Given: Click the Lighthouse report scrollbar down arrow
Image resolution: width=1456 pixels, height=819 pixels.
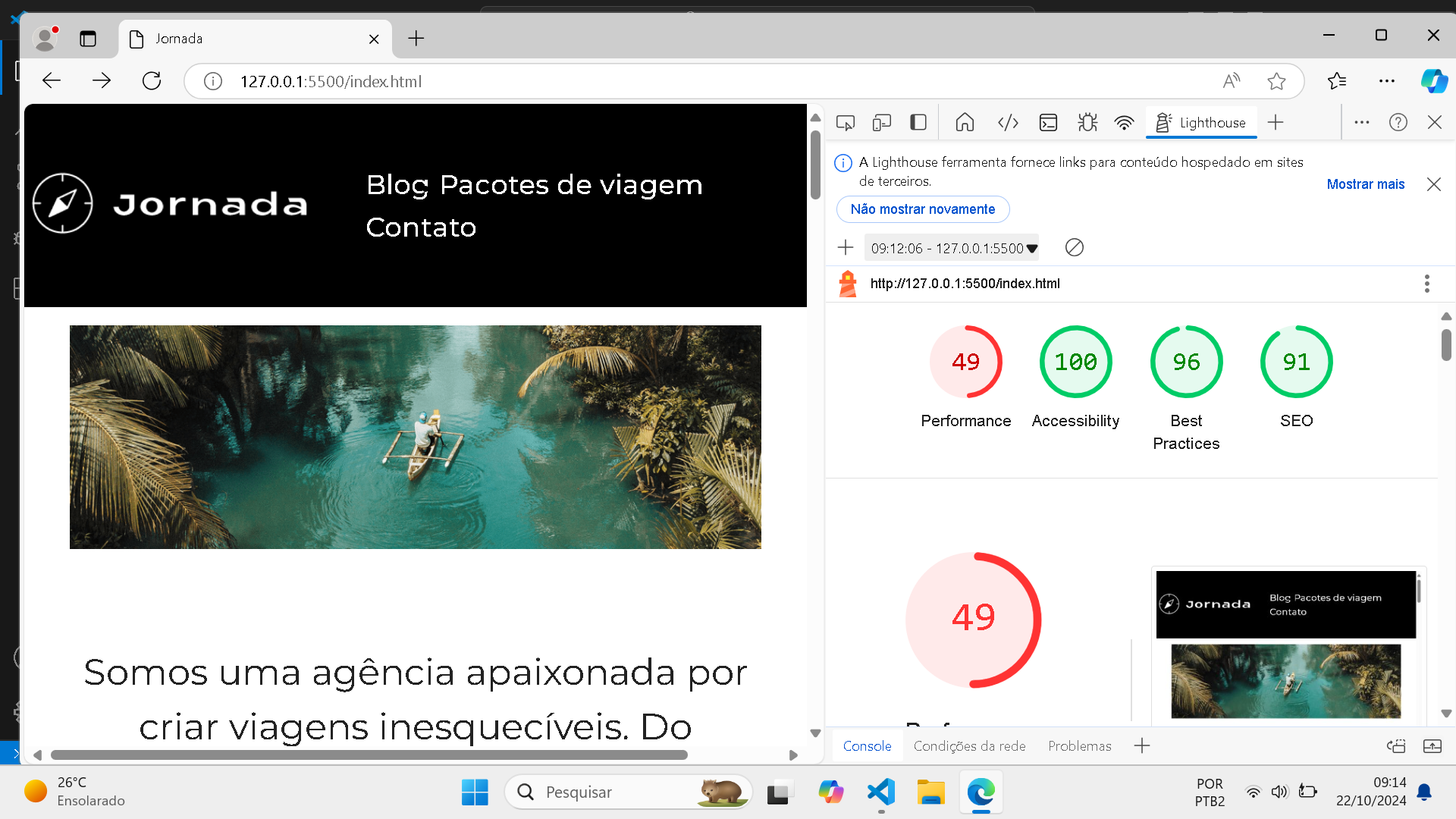Looking at the screenshot, I should tap(1446, 714).
